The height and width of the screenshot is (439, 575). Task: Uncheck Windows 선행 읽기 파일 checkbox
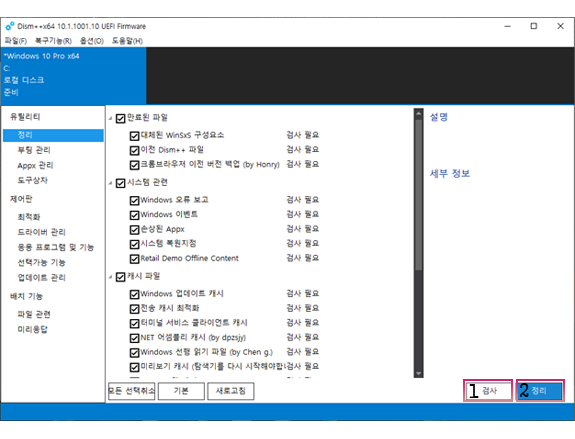tap(134, 353)
